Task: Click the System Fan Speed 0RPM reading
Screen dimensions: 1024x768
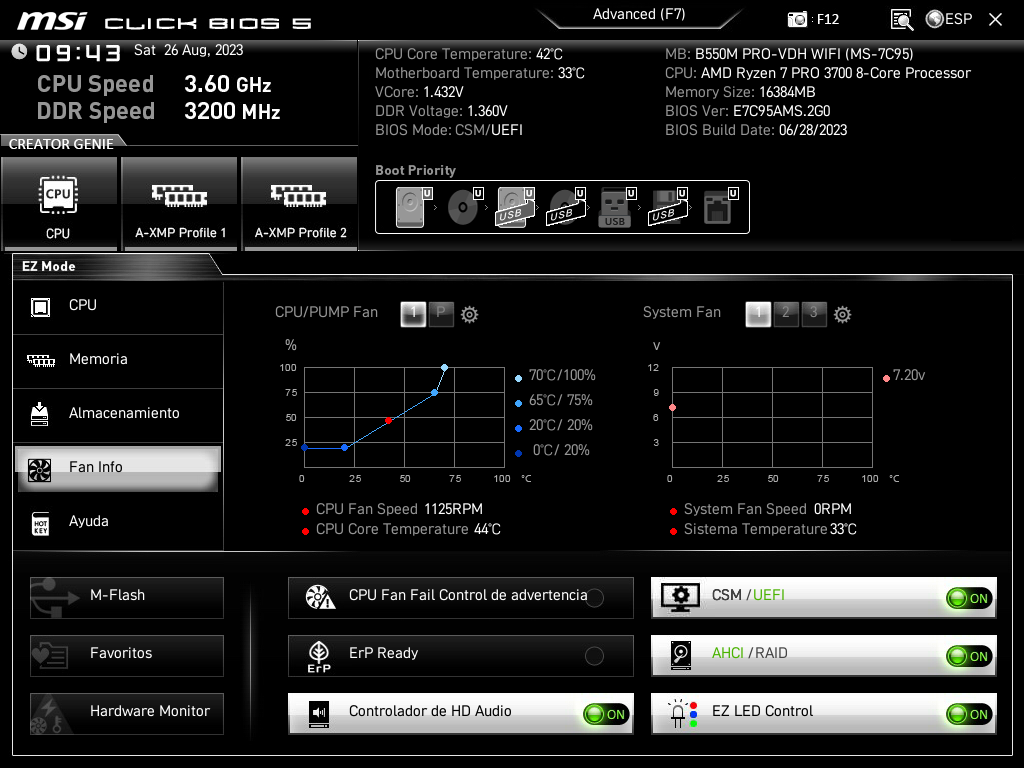Action: click(x=767, y=509)
